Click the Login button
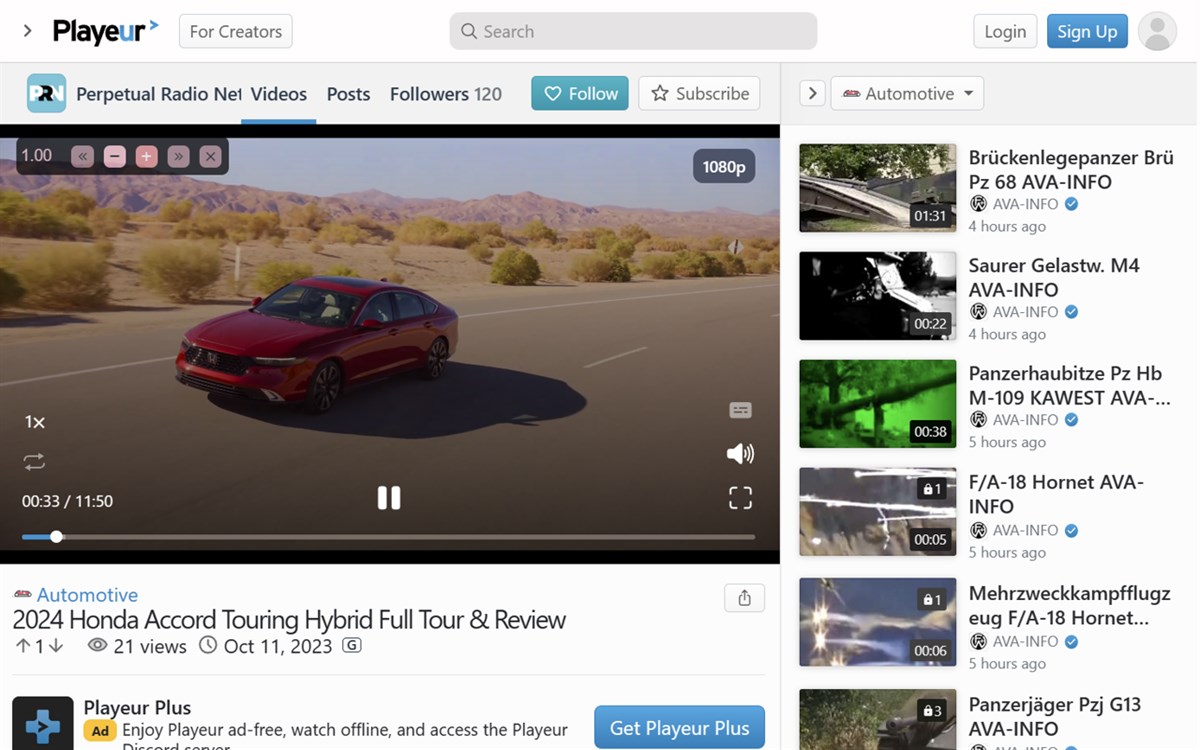This screenshot has width=1200, height=750. (x=1005, y=31)
